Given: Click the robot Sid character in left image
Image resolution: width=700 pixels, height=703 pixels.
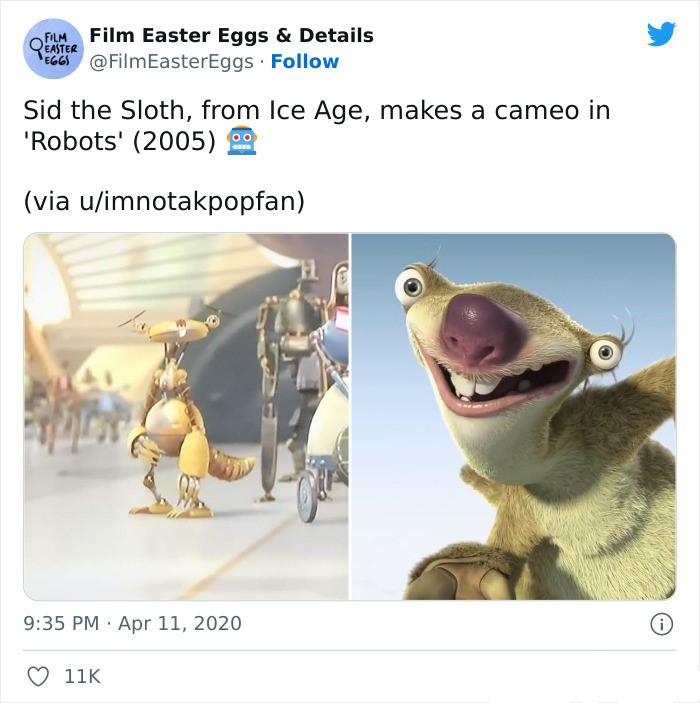Looking at the screenshot, I should click(183, 415).
